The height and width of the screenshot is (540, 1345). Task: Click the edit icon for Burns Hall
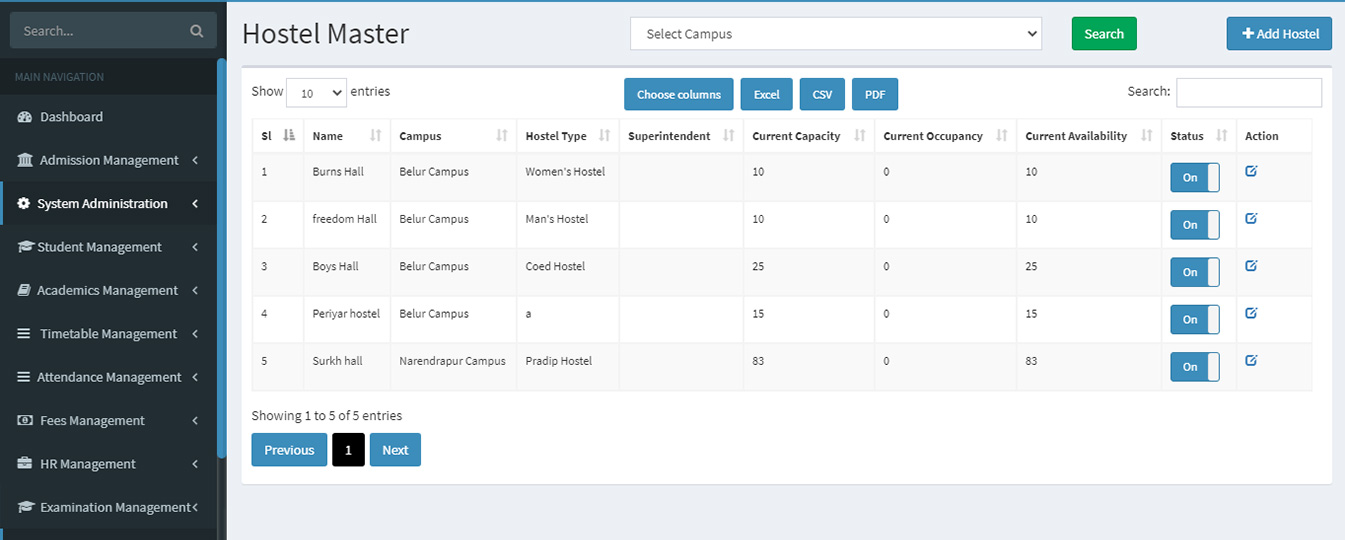[1251, 171]
